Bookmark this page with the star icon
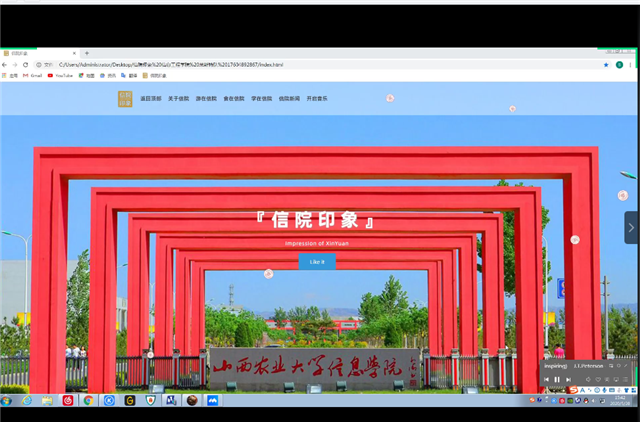Image resolution: width=640 pixels, height=422 pixels. [x=606, y=64]
